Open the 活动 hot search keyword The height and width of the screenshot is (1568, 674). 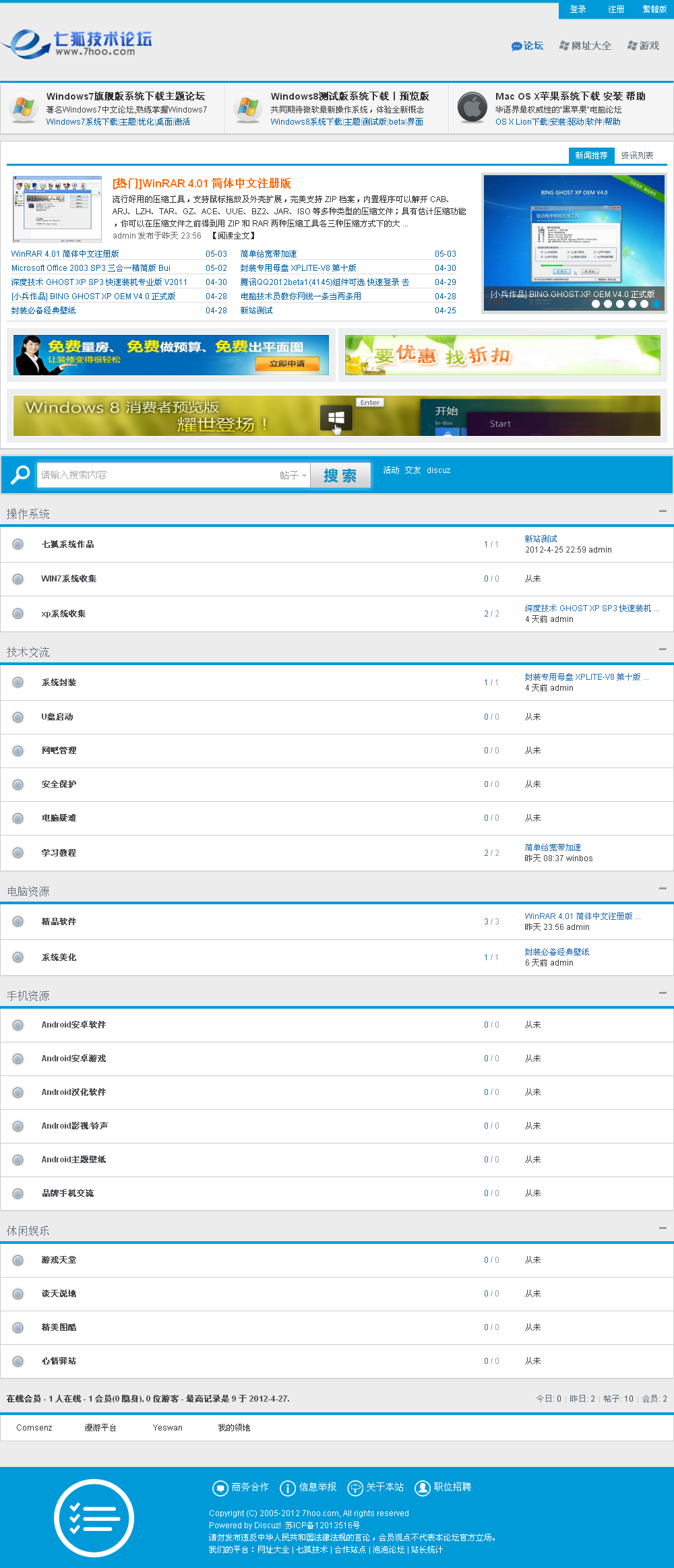pos(391,470)
